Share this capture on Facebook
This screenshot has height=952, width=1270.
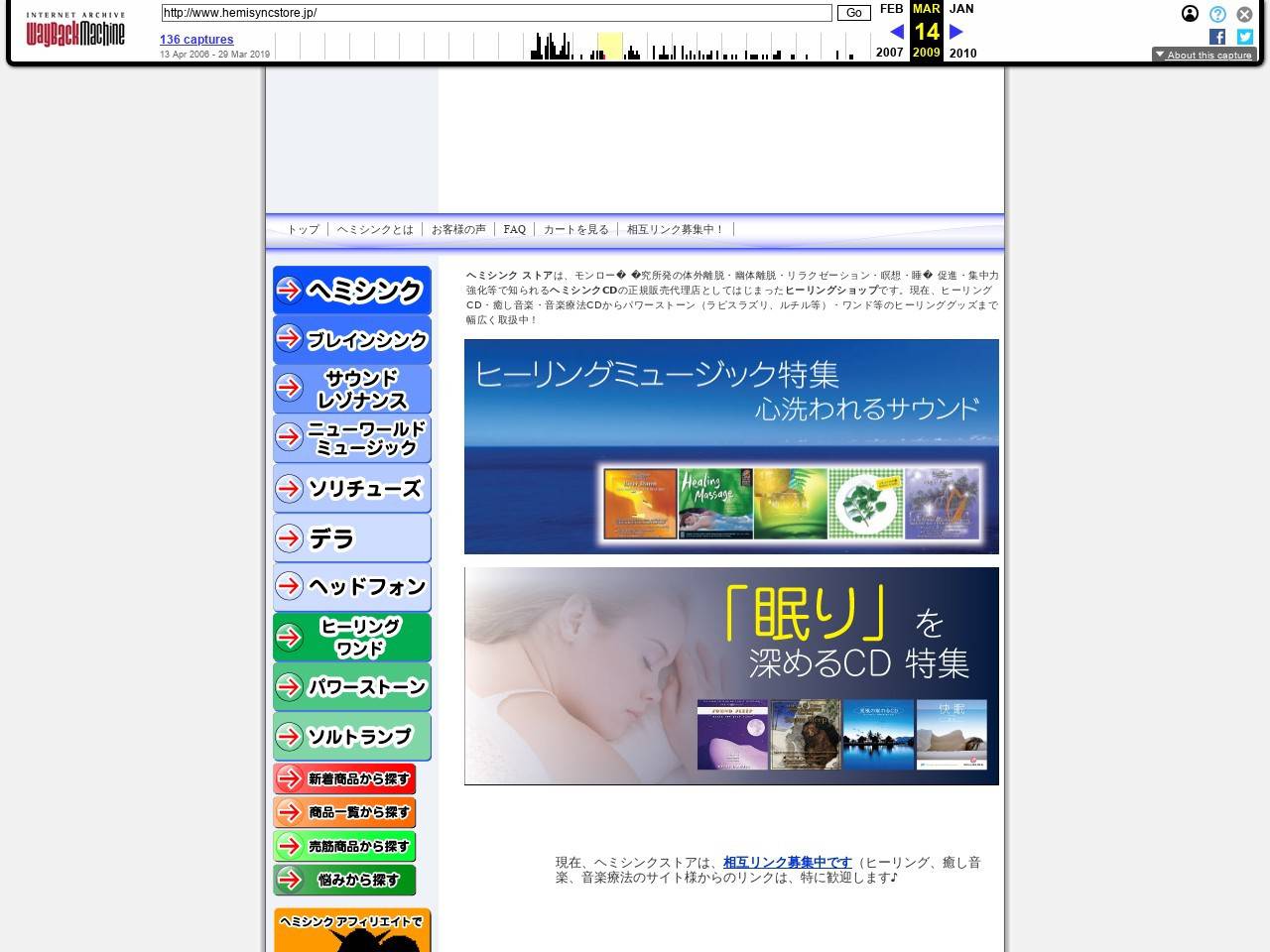pos(1216,37)
